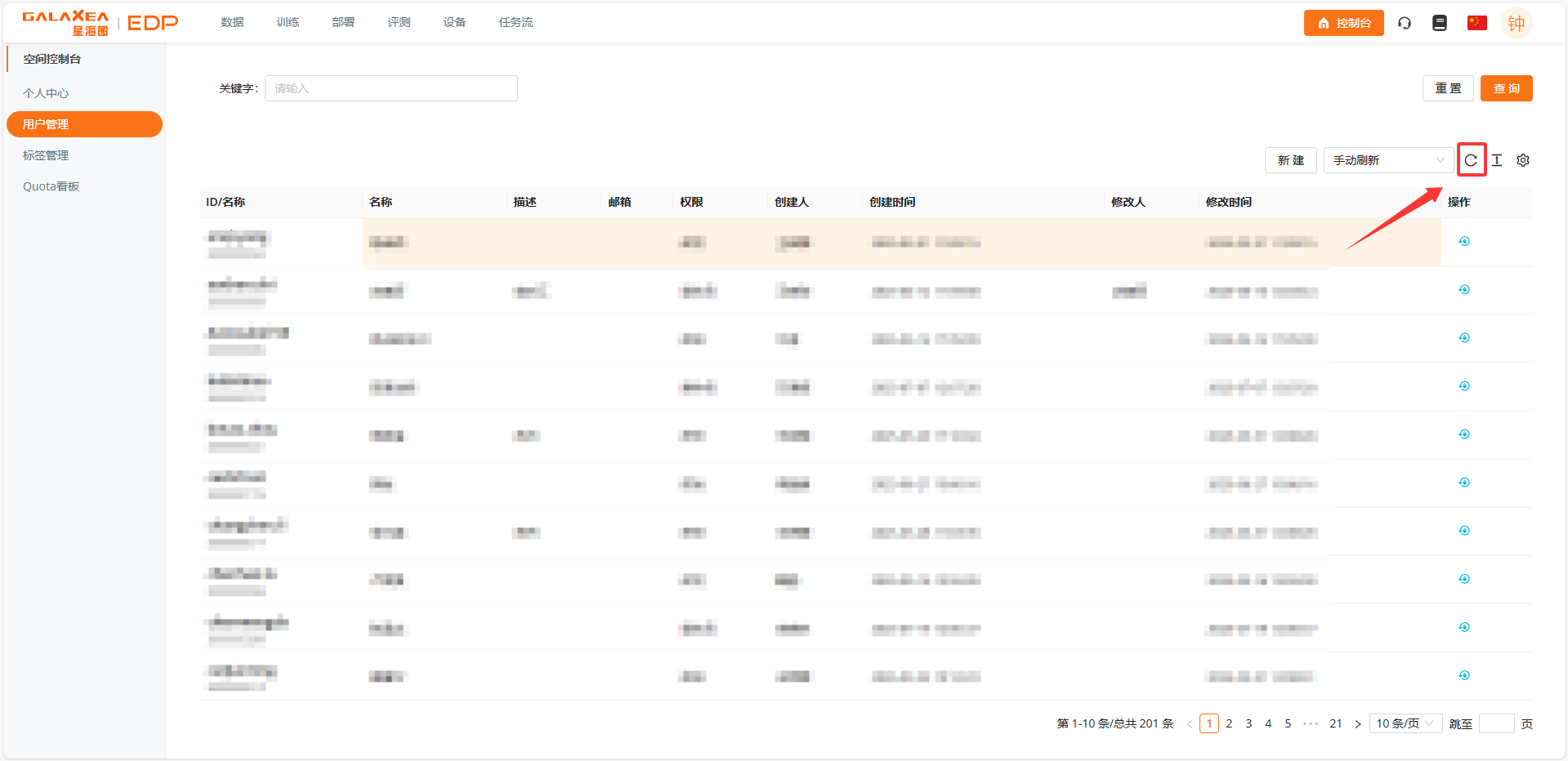Click the refresh icon above the table
The height and width of the screenshot is (761, 1568).
pos(1471,160)
